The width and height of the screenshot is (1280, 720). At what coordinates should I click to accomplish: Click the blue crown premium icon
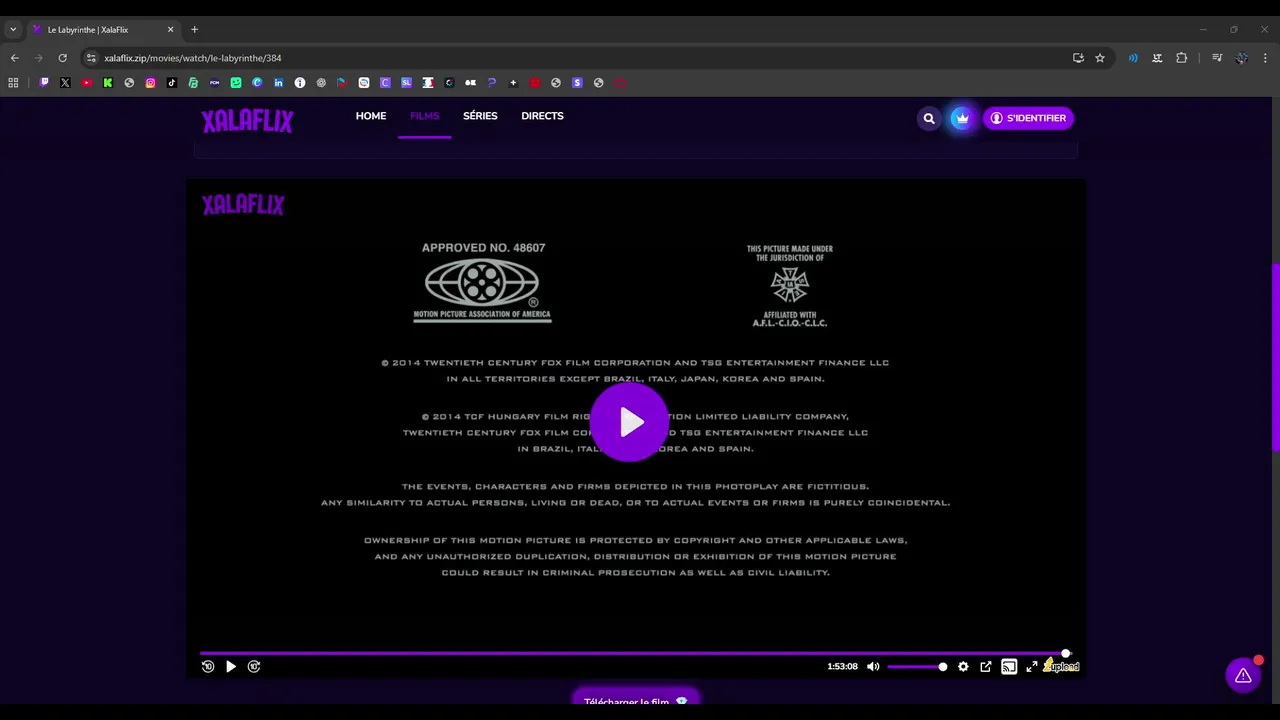(961, 118)
